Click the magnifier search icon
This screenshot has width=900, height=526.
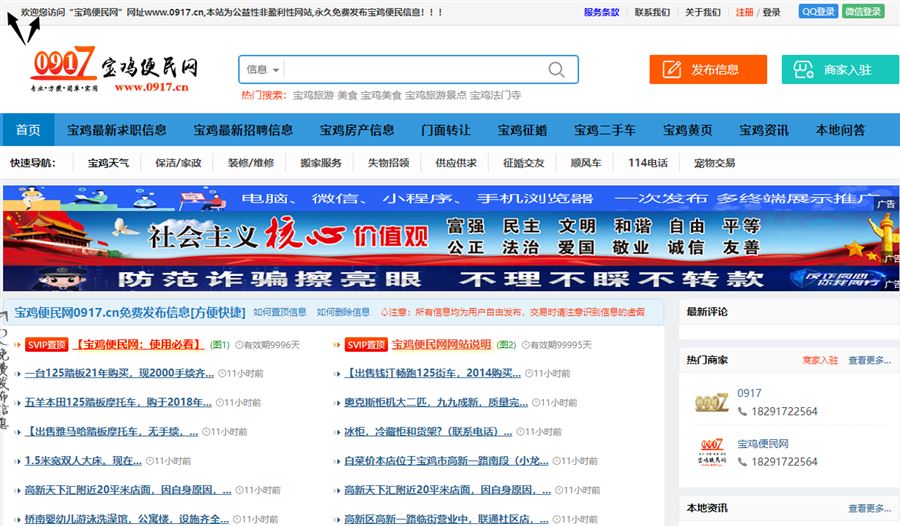coord(557,70)
